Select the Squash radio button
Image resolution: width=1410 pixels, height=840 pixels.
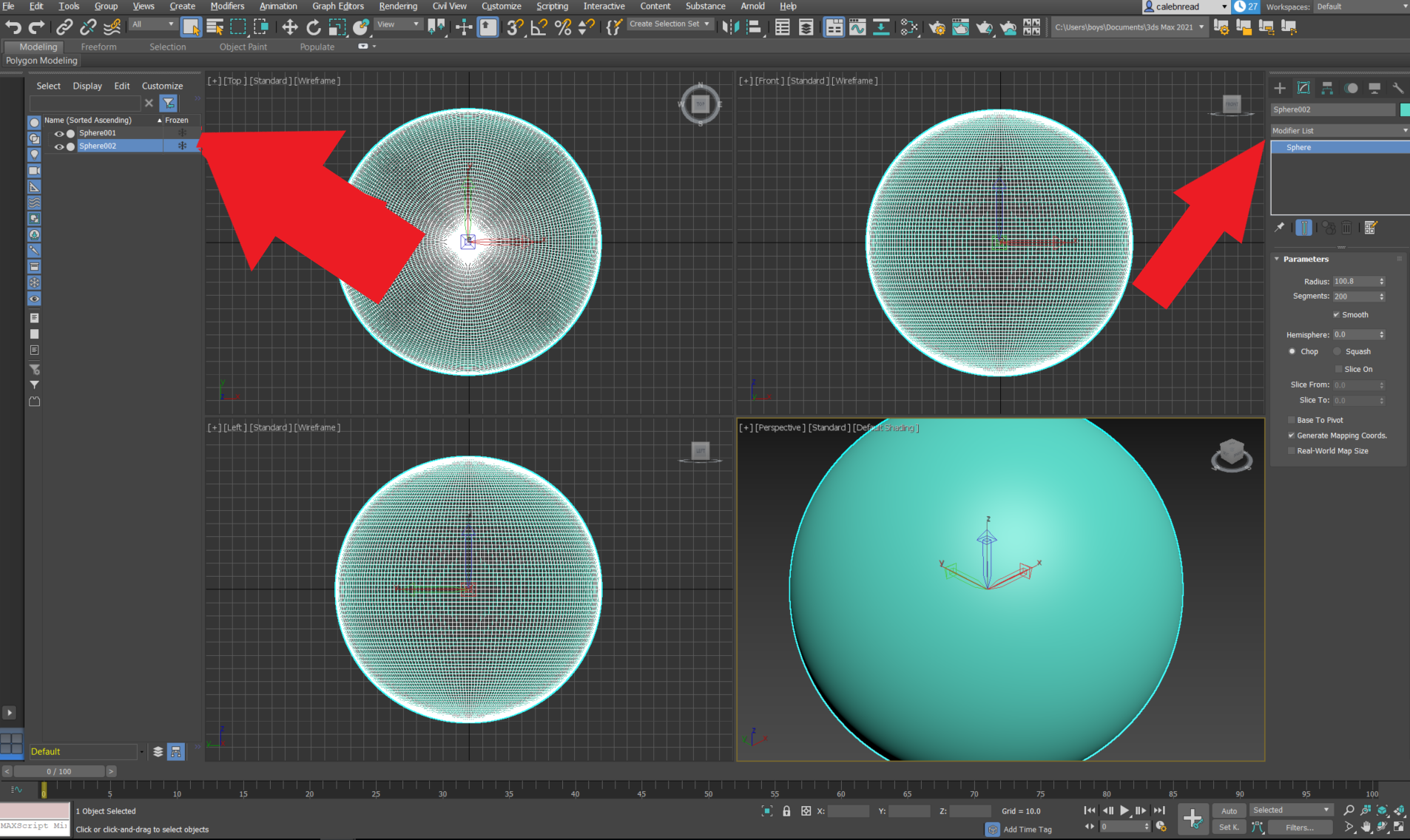click(1338, 352)
